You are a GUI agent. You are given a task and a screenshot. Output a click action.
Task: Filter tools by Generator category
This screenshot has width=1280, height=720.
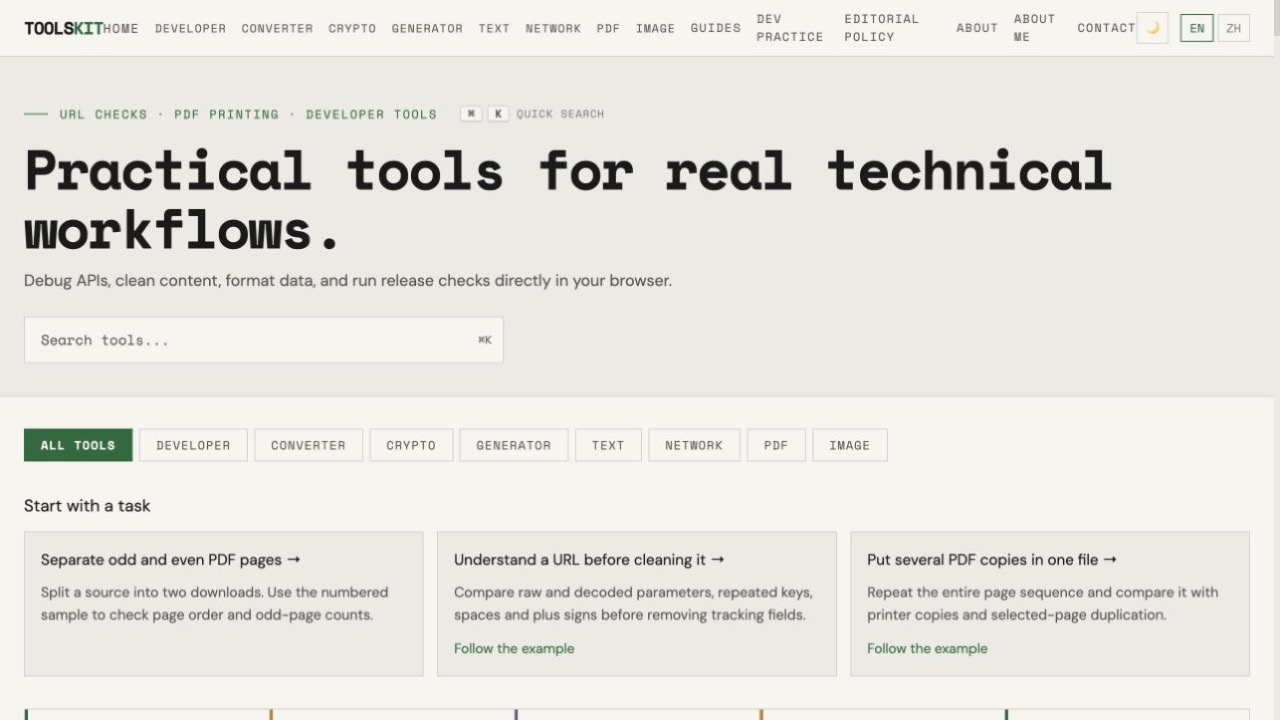click(x=514, y=445)
